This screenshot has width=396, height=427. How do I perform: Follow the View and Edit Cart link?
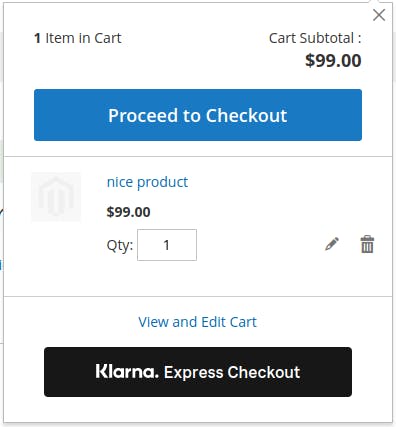click(x=198, y=322)
